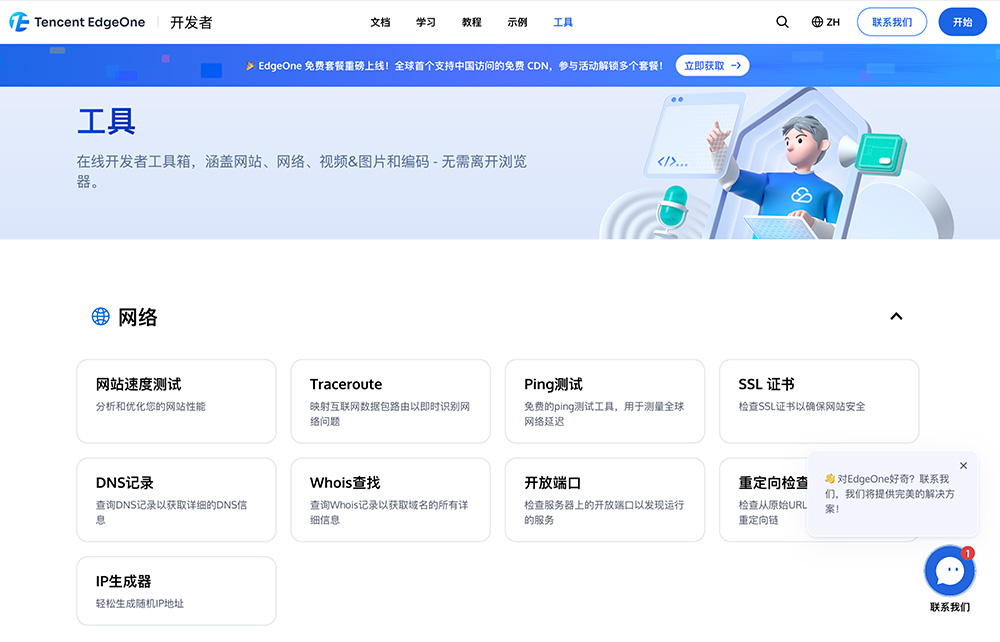1000x642 pixels.
Task: Open the Traceroute tool
Action: click(x=390, y=399)
